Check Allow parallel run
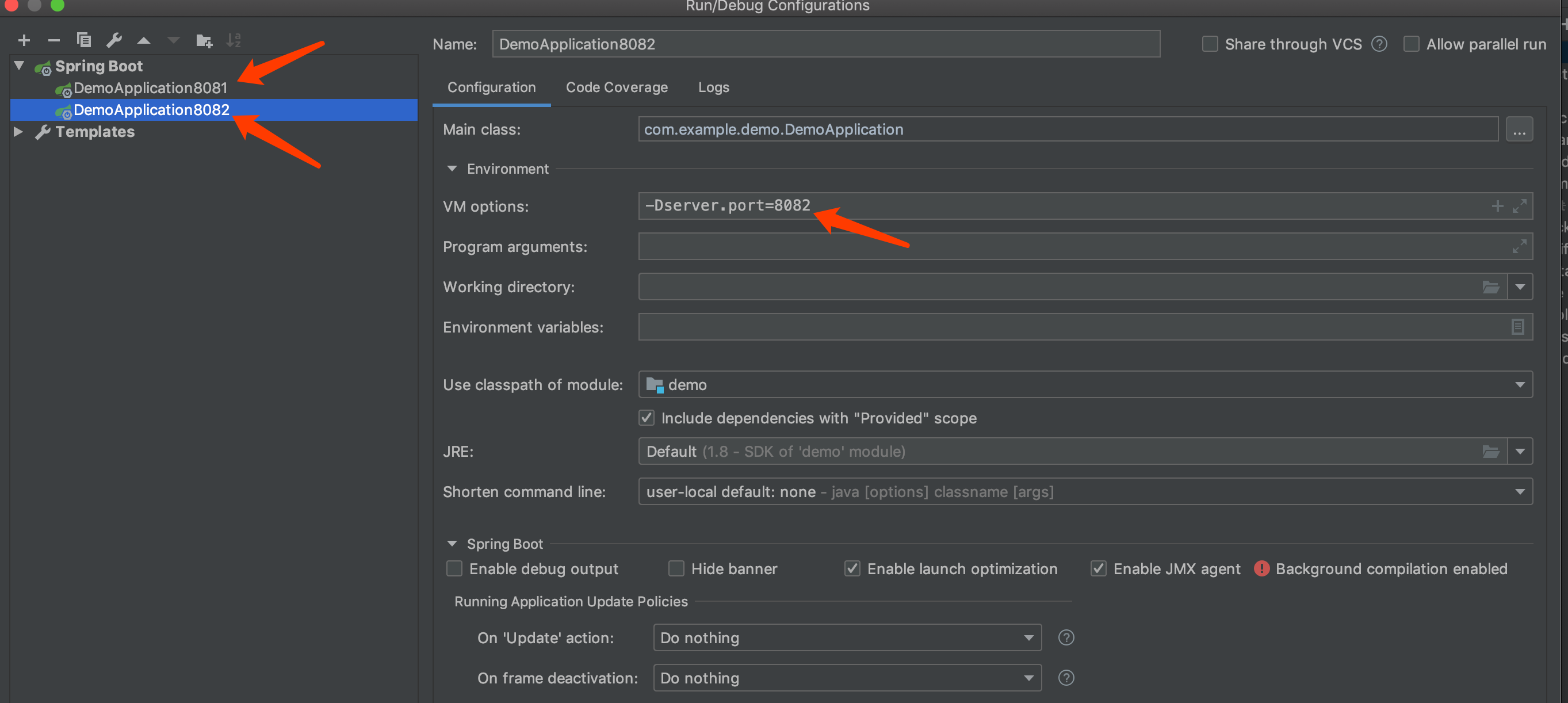 (x=1411, y=44)
